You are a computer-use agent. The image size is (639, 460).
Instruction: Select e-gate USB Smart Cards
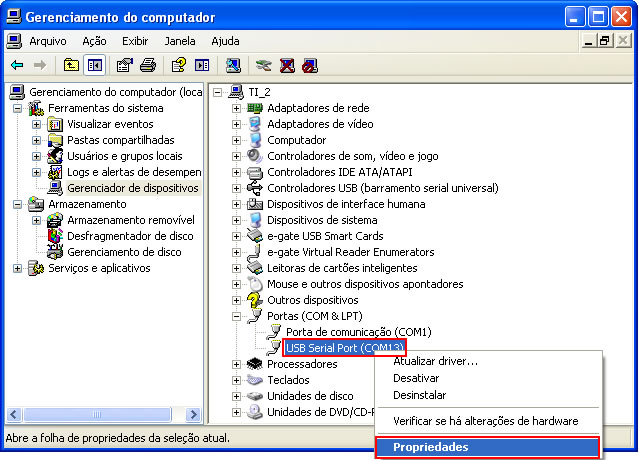point(325,236)
